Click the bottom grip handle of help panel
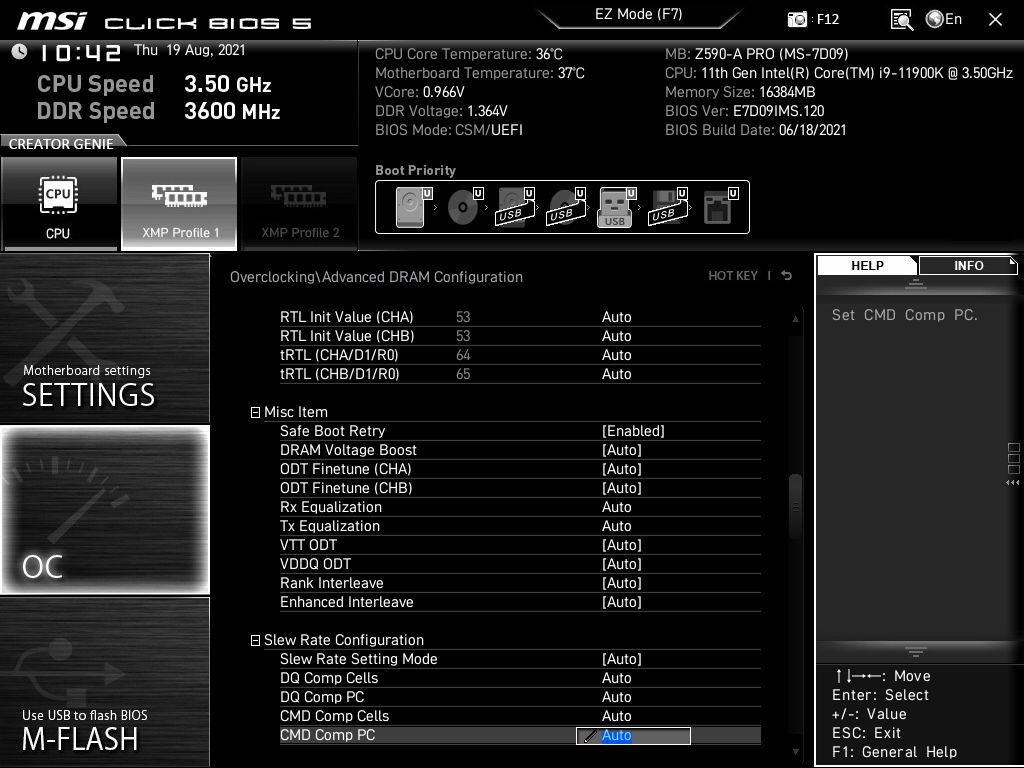 [916, 651]
